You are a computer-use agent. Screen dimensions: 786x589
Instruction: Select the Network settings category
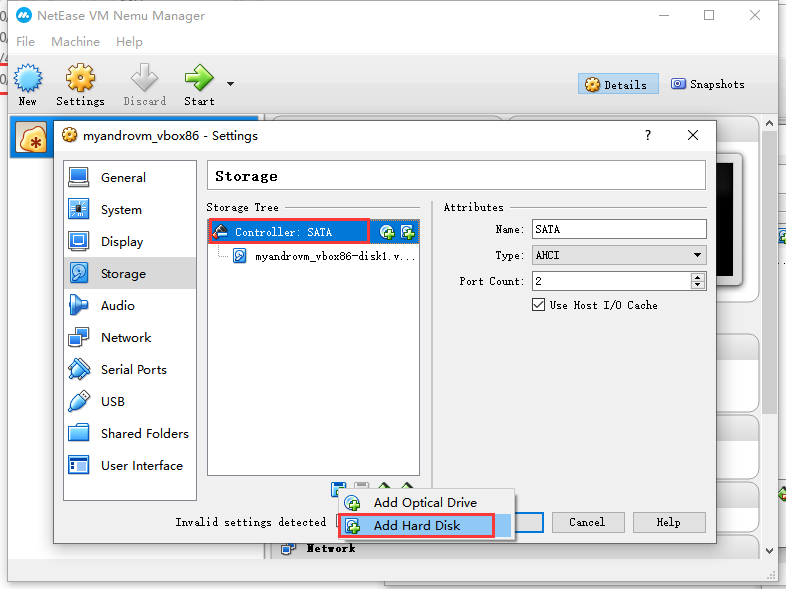click(x=130, y=337)
